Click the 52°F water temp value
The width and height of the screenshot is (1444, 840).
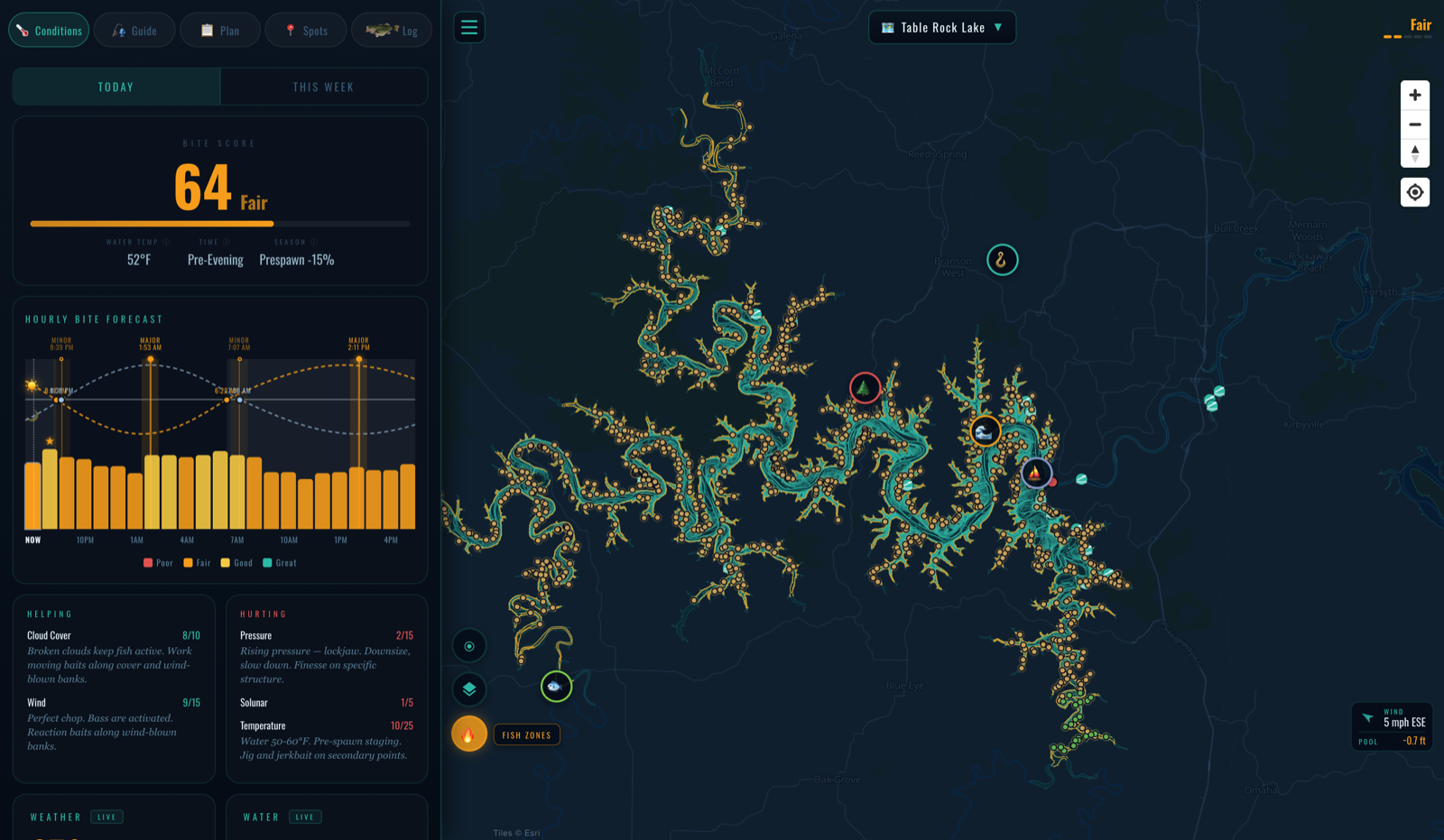(139, 260)
